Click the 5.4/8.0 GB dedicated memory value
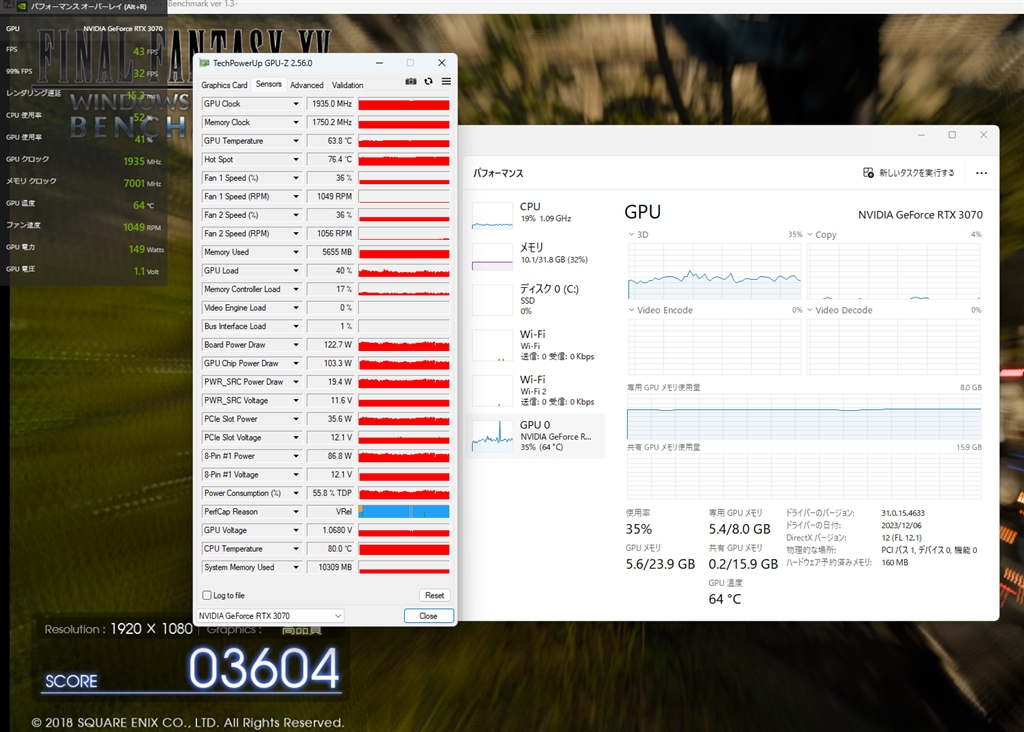Image resolution: width=1024 pixels, height=732 pixels. (x=739, y=529)
